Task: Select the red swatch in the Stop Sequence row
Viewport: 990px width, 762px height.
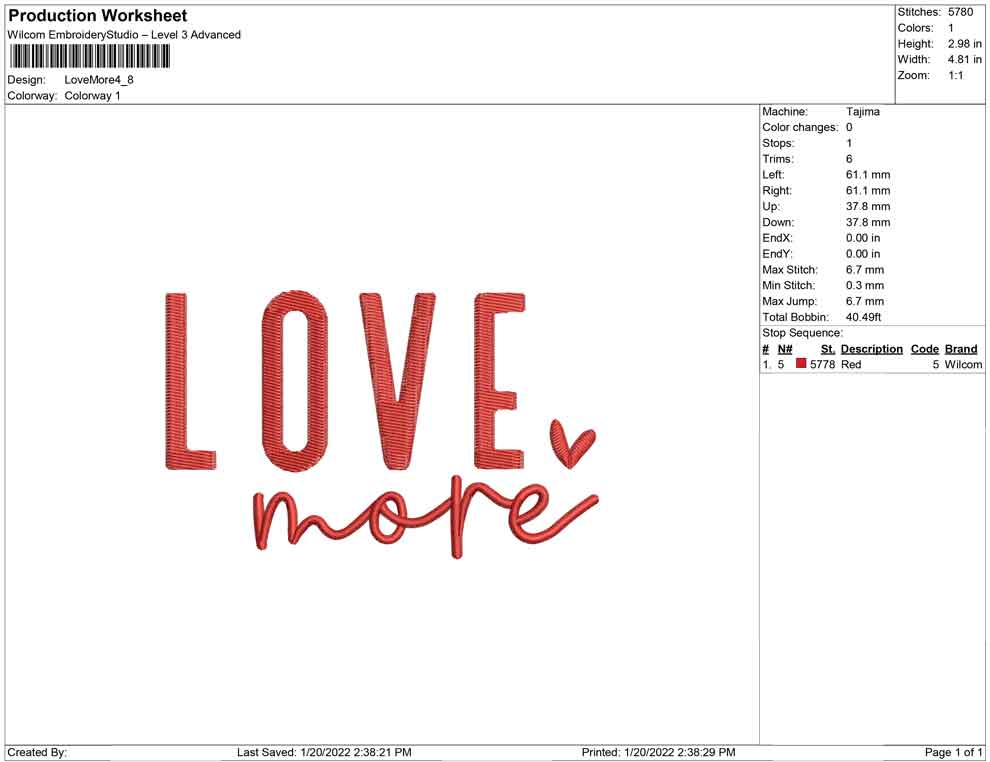Action: click(x=800, y=365)
